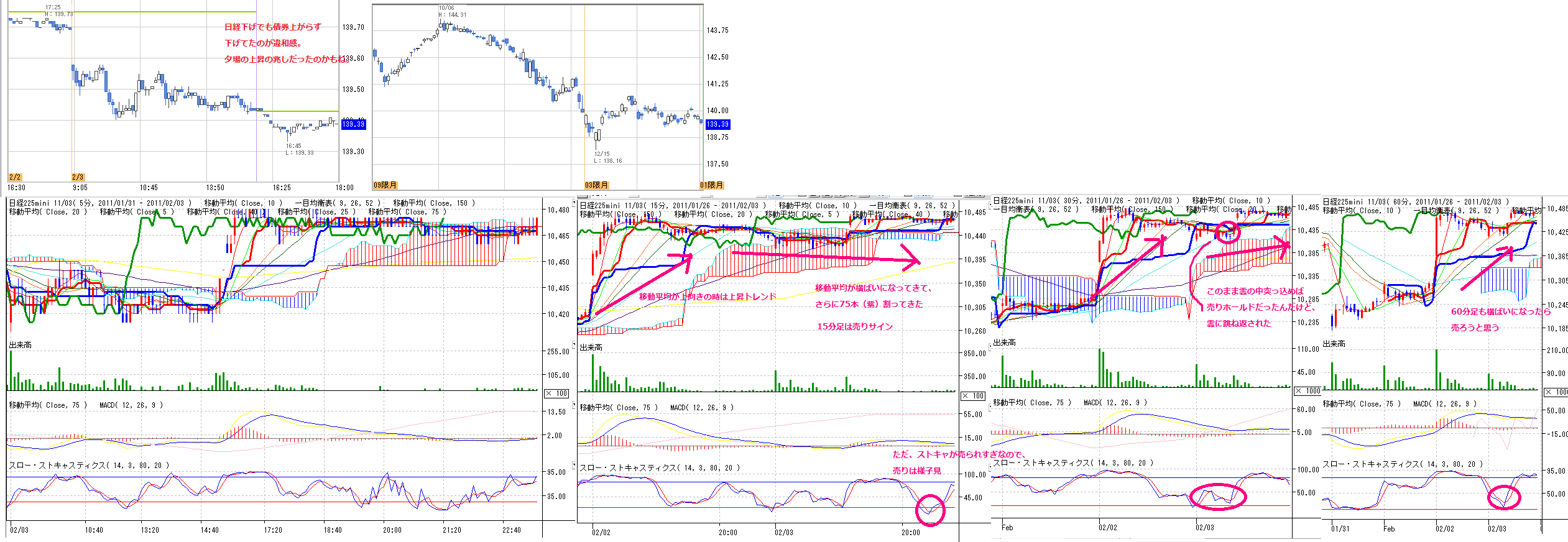
Task: Click the MACD(12, 26, 9) label in 15-minute chart
Action: pos(701,408)
